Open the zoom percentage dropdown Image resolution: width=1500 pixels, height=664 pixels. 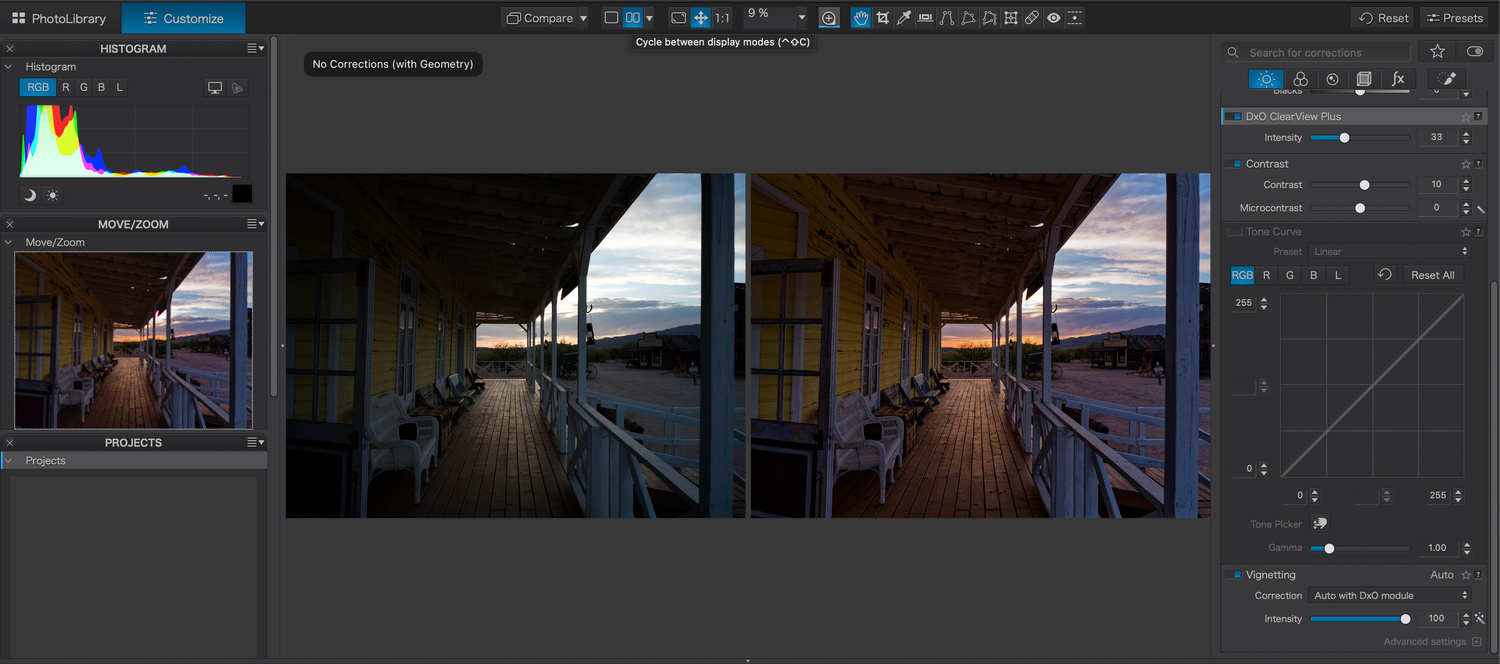(801, 18)
